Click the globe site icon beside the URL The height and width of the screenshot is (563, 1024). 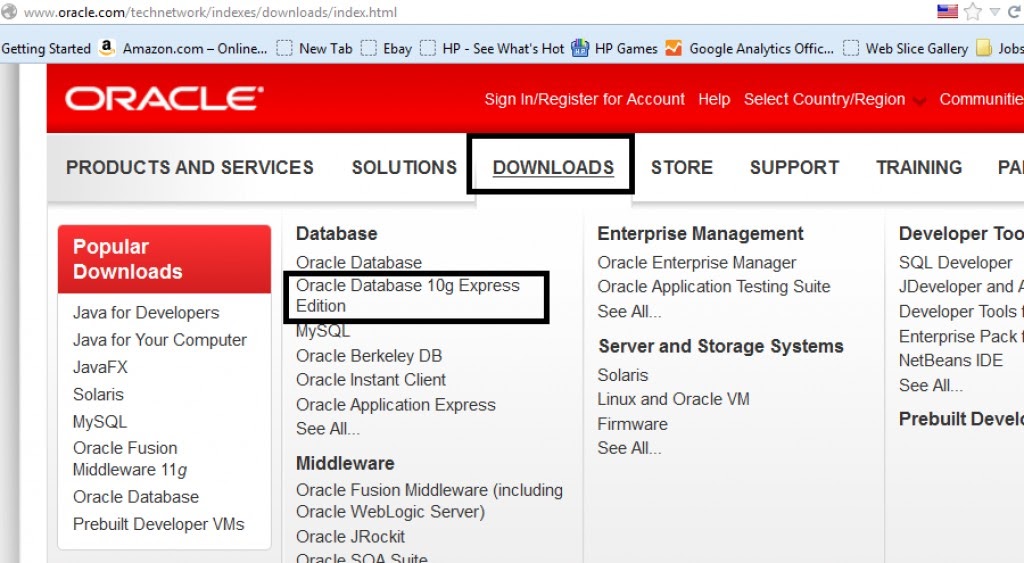(8, 12)
